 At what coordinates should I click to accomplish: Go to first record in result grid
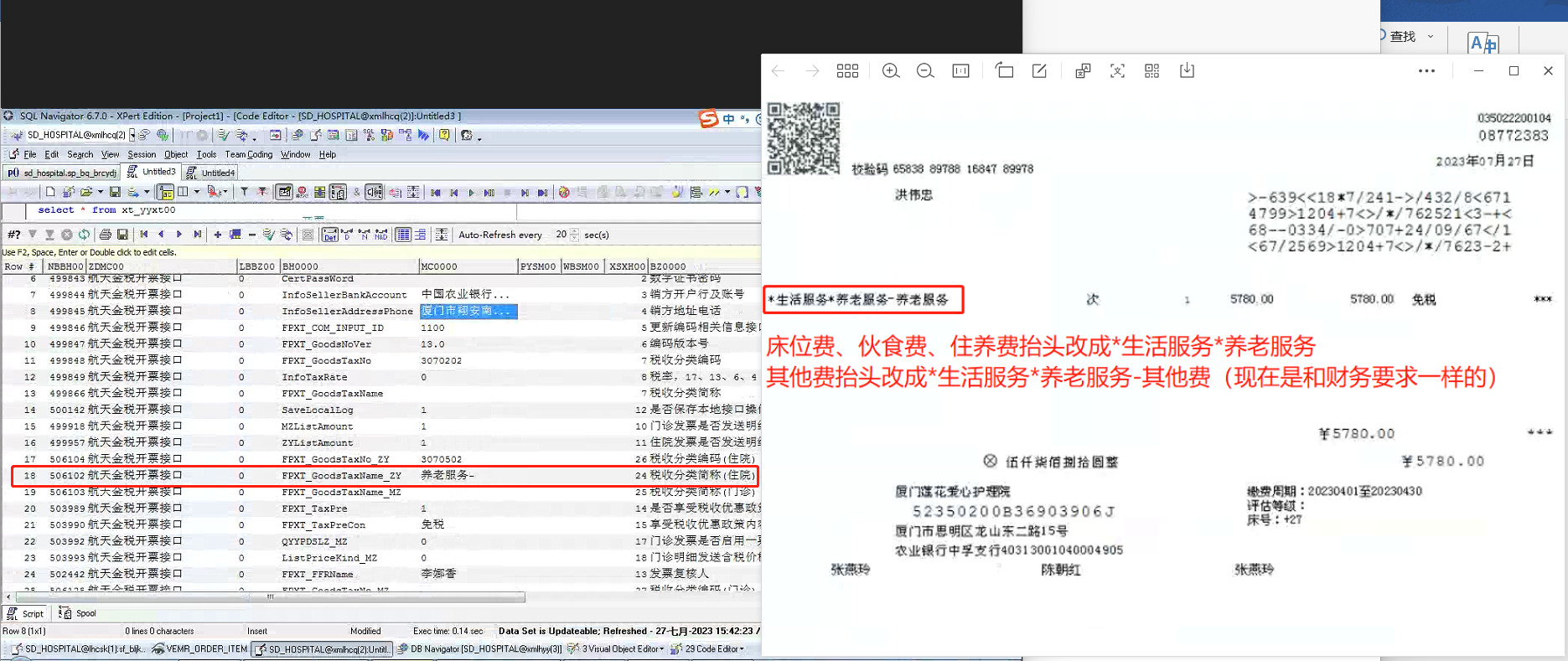pyautogui.click(x=144, y=235)
